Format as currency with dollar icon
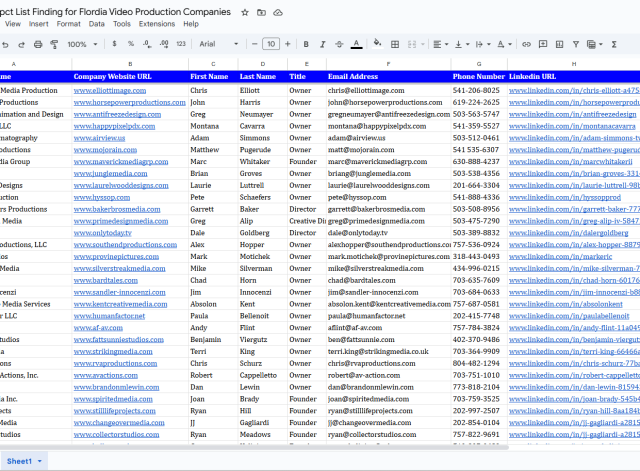 tap(114, 44)
